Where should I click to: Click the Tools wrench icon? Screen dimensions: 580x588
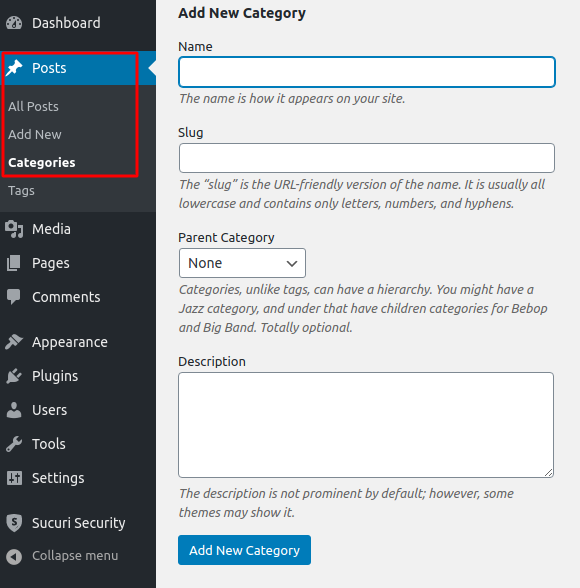pos(14,444)
